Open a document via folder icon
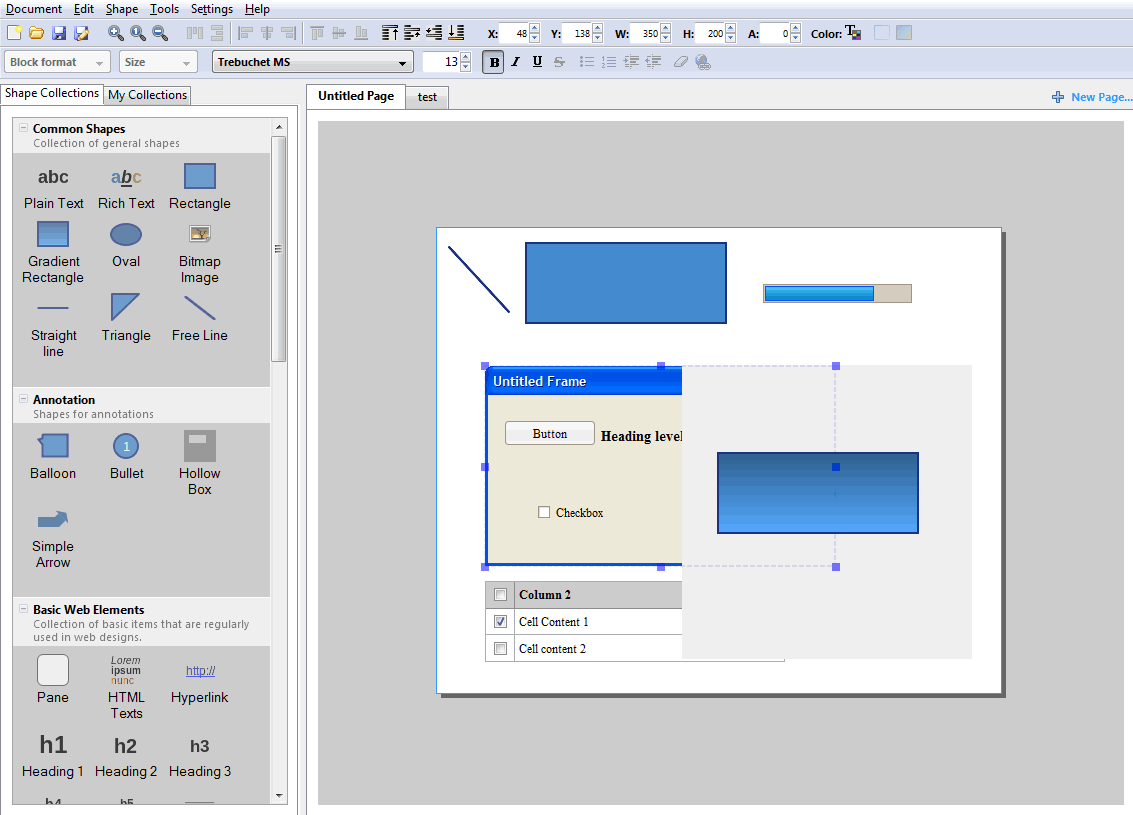This screenshot has height=815, width=1133. [x=37, y=33]
